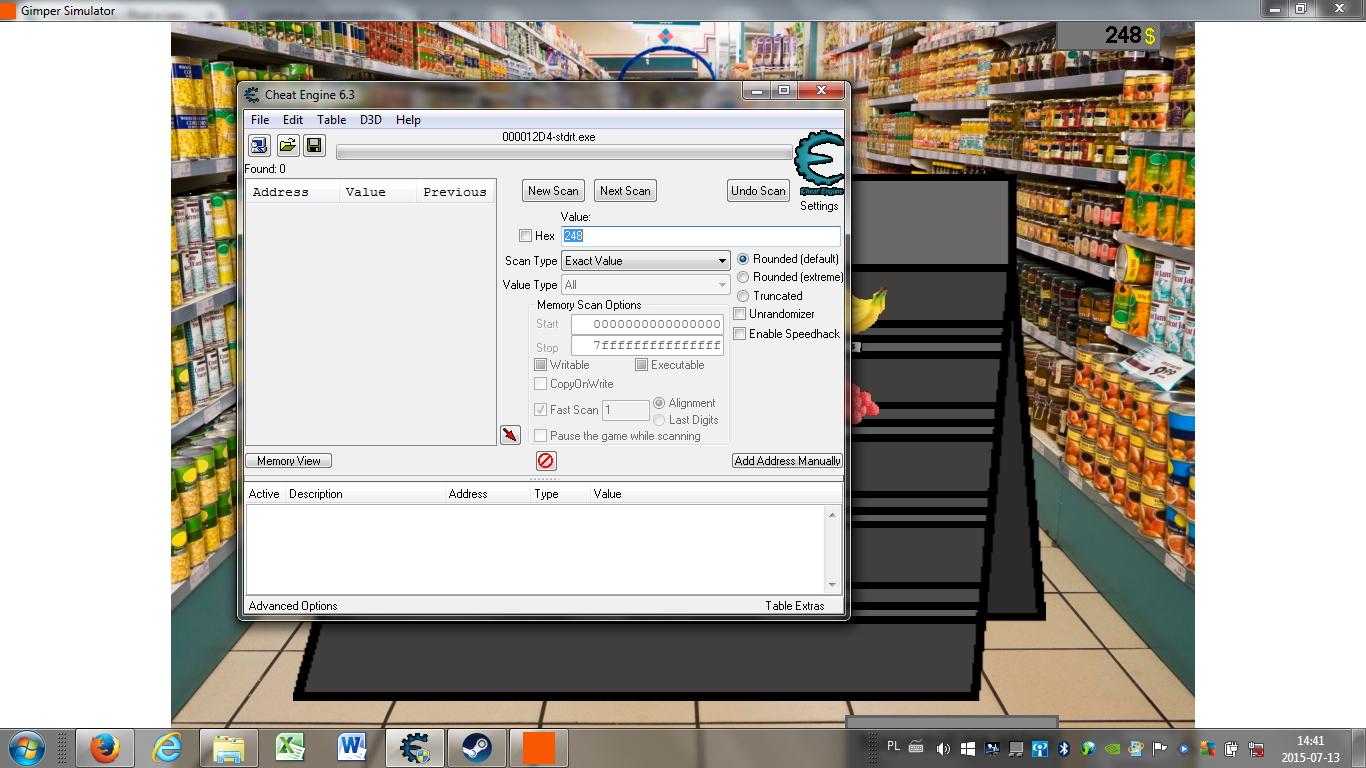Select the Truncated radio button
Viewport: 1366px width, 768px height.
pyautogui.click(x=743, y=296)
